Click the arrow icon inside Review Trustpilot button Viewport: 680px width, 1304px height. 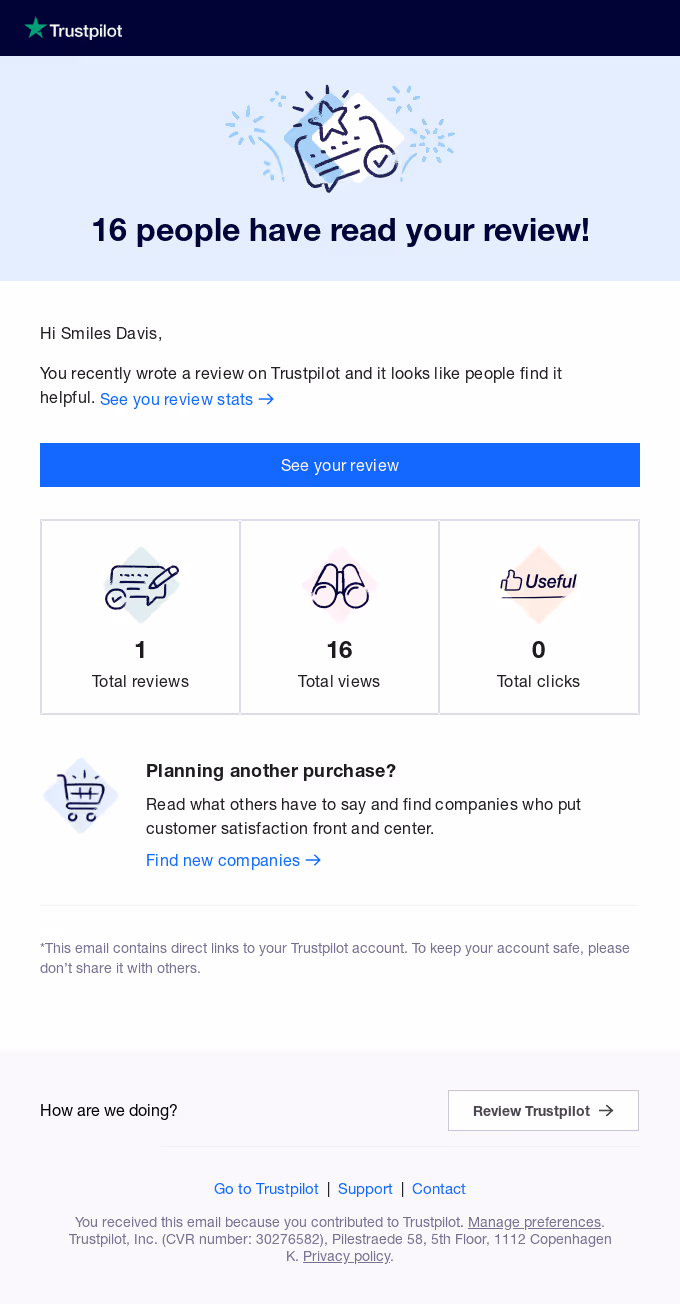click(606, 1110)
